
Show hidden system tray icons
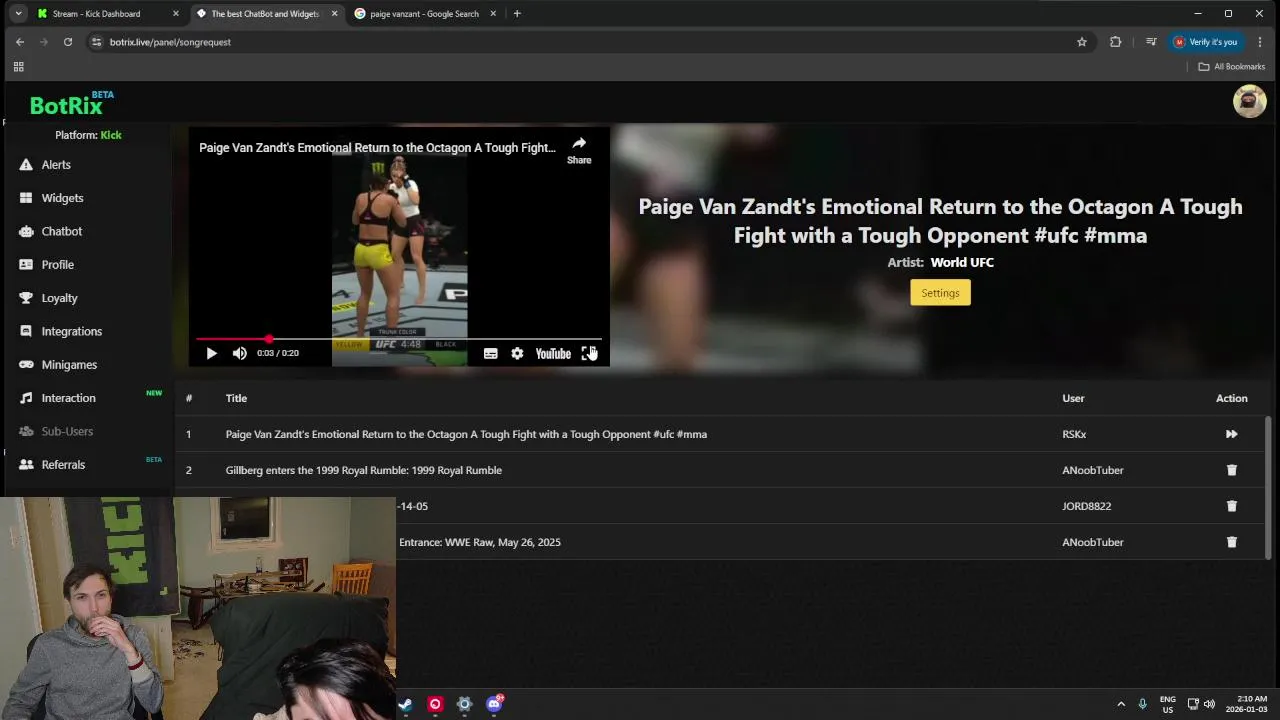[1121, 704]
